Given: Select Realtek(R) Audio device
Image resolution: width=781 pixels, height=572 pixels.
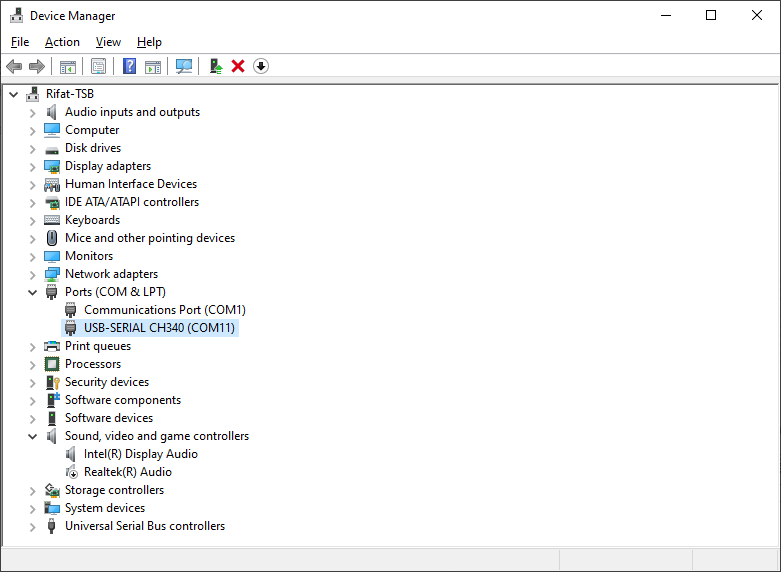Looking at the screenshot, I should [x=127, y=472].
